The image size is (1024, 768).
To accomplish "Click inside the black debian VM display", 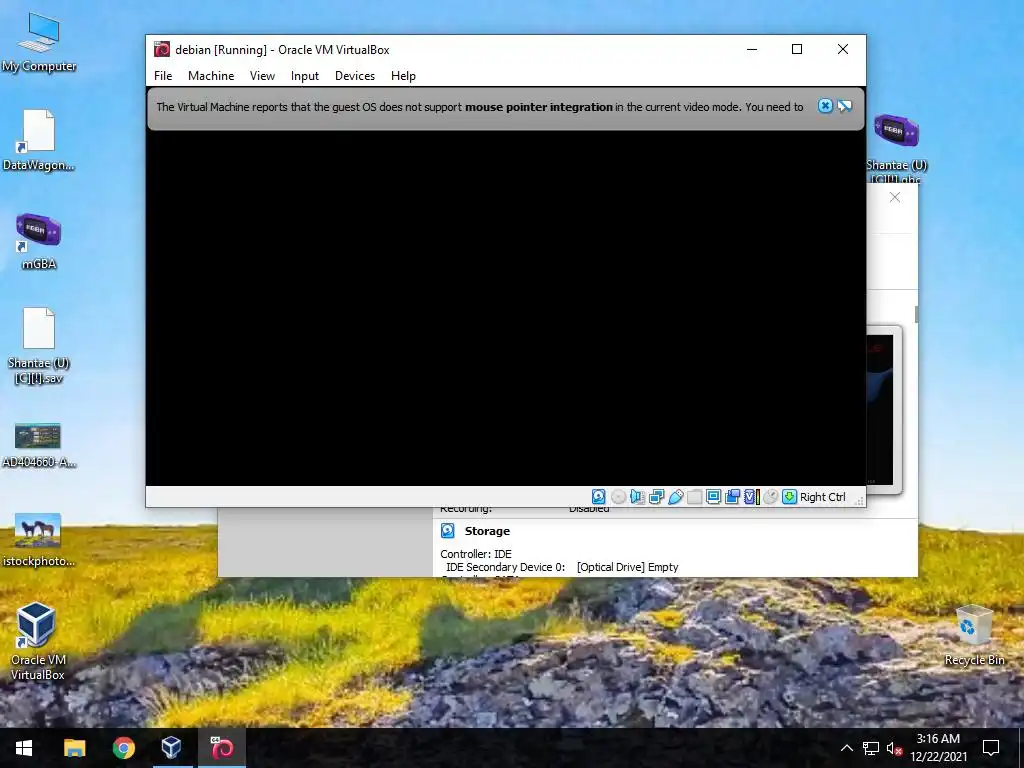I will (x=505, y=307).
